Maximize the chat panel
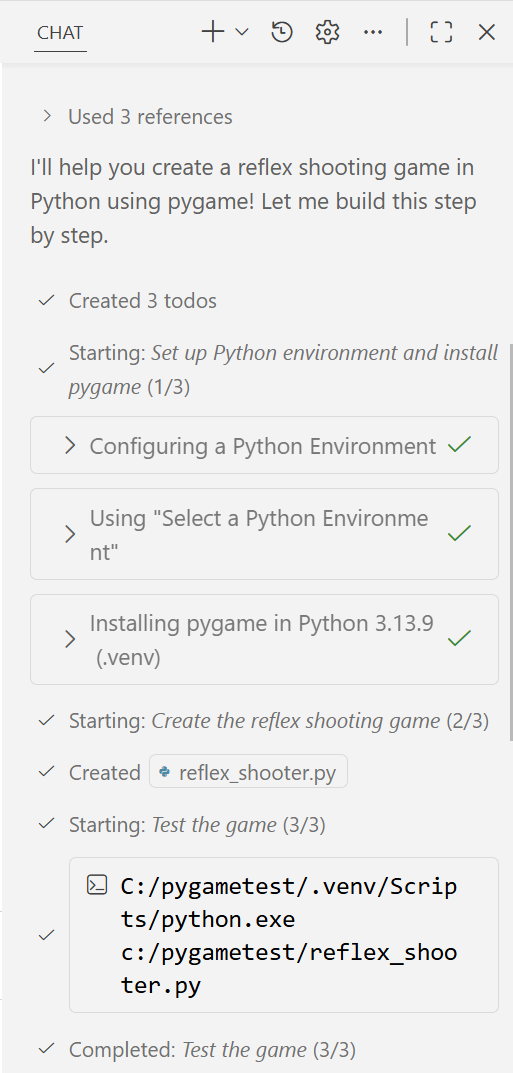Image resolution: width=513 pixels, height=1073 pixels. (441, 32)
